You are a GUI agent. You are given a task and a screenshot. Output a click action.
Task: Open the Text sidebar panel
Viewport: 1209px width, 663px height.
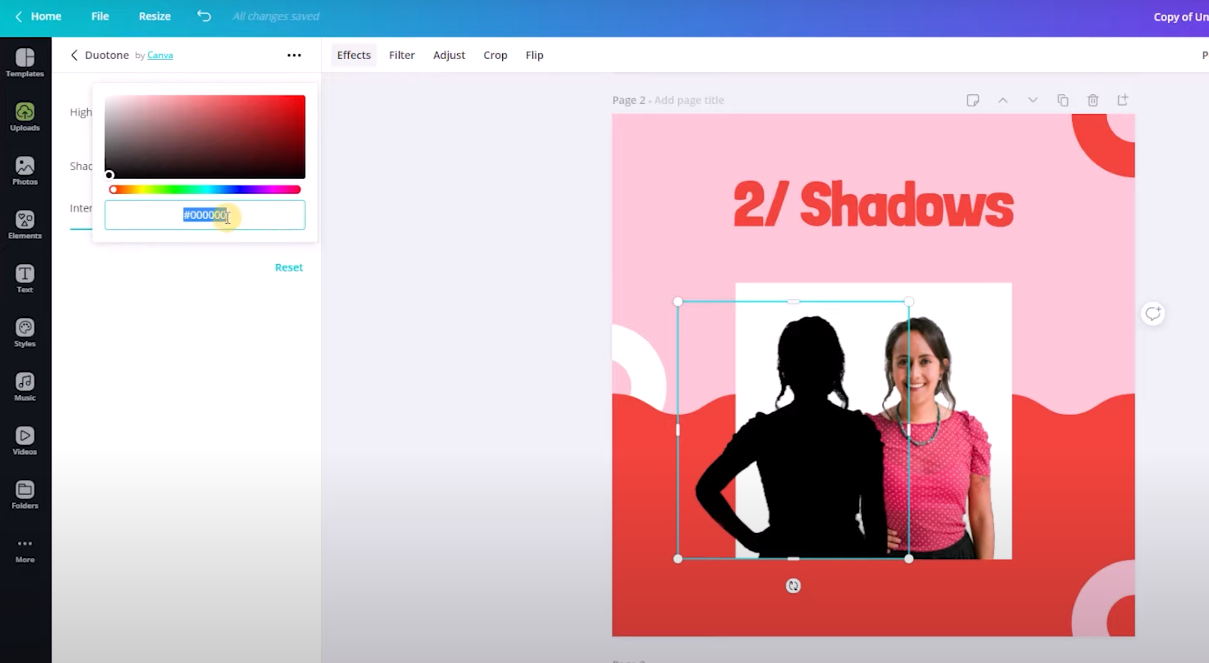pos(25,279)
